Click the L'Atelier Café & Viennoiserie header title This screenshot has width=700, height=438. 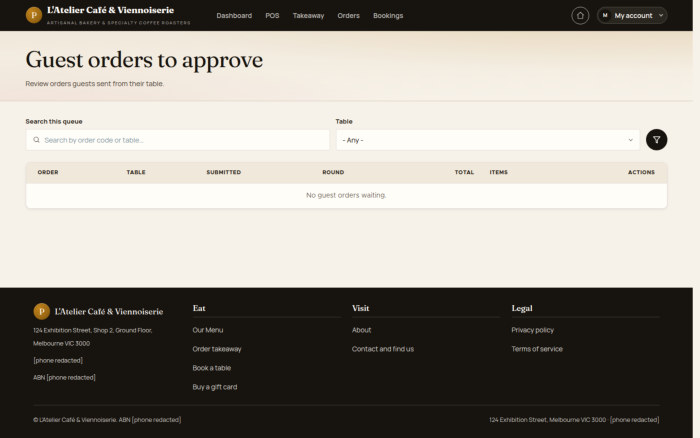(110, 10)
